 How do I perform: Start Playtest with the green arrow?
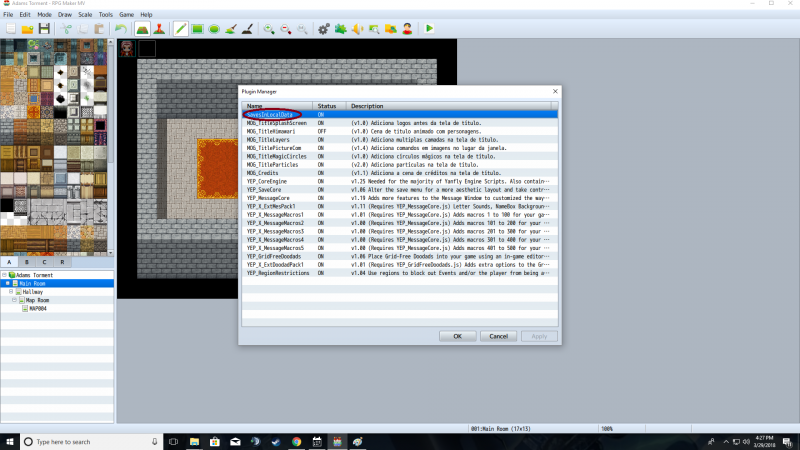pos(429,29)
